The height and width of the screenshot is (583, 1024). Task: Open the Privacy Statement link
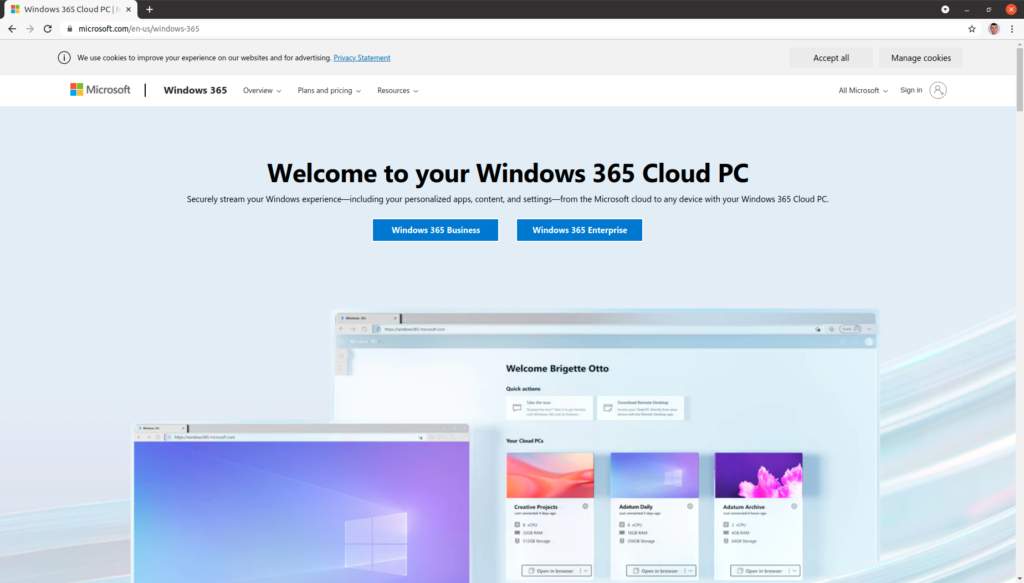362,57
